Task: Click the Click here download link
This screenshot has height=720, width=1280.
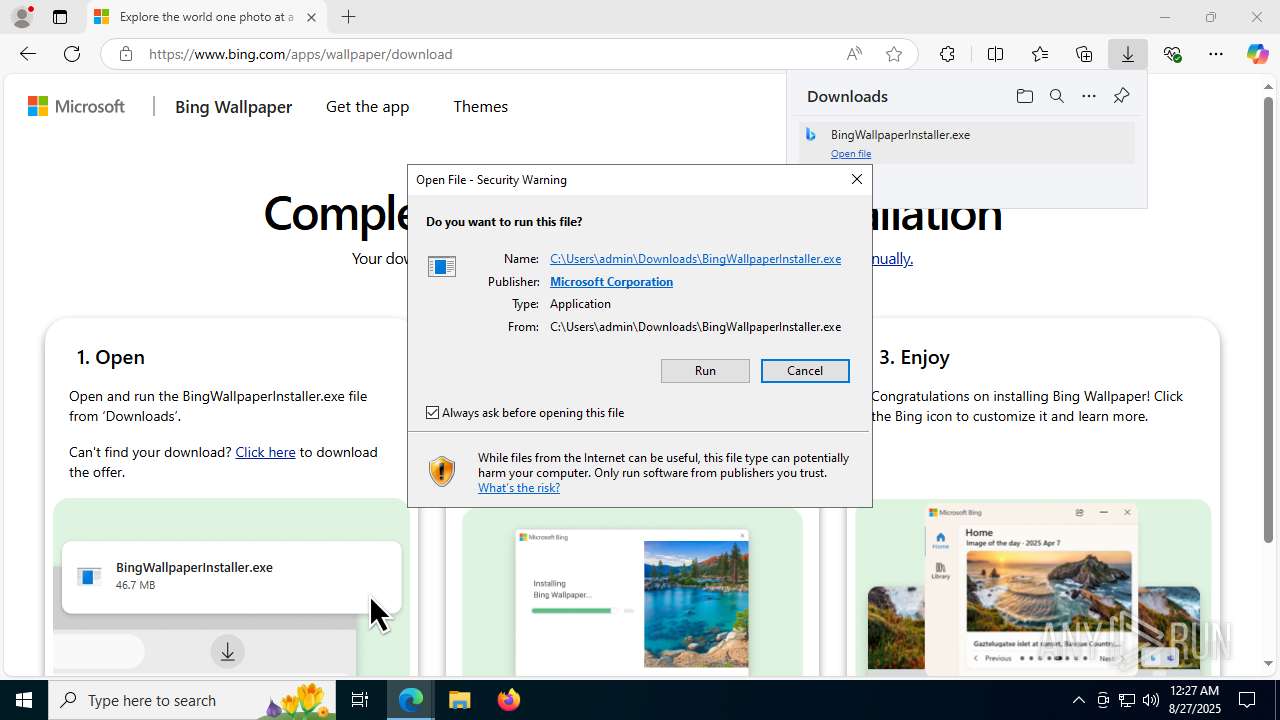Action: (x=265, y=452)
